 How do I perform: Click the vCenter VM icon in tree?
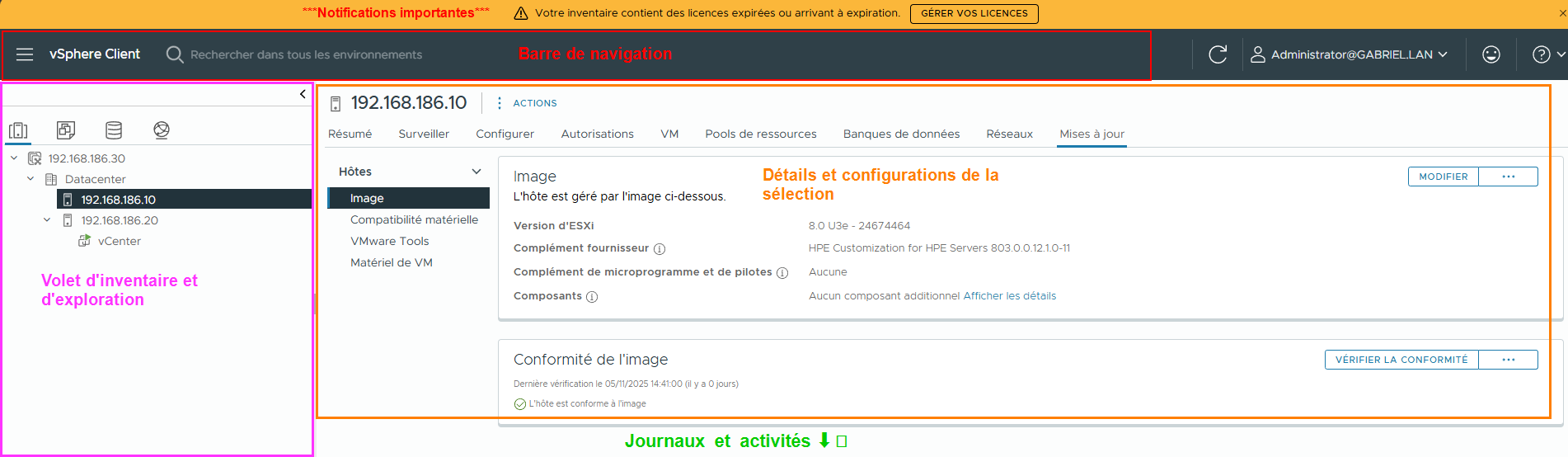84,241
